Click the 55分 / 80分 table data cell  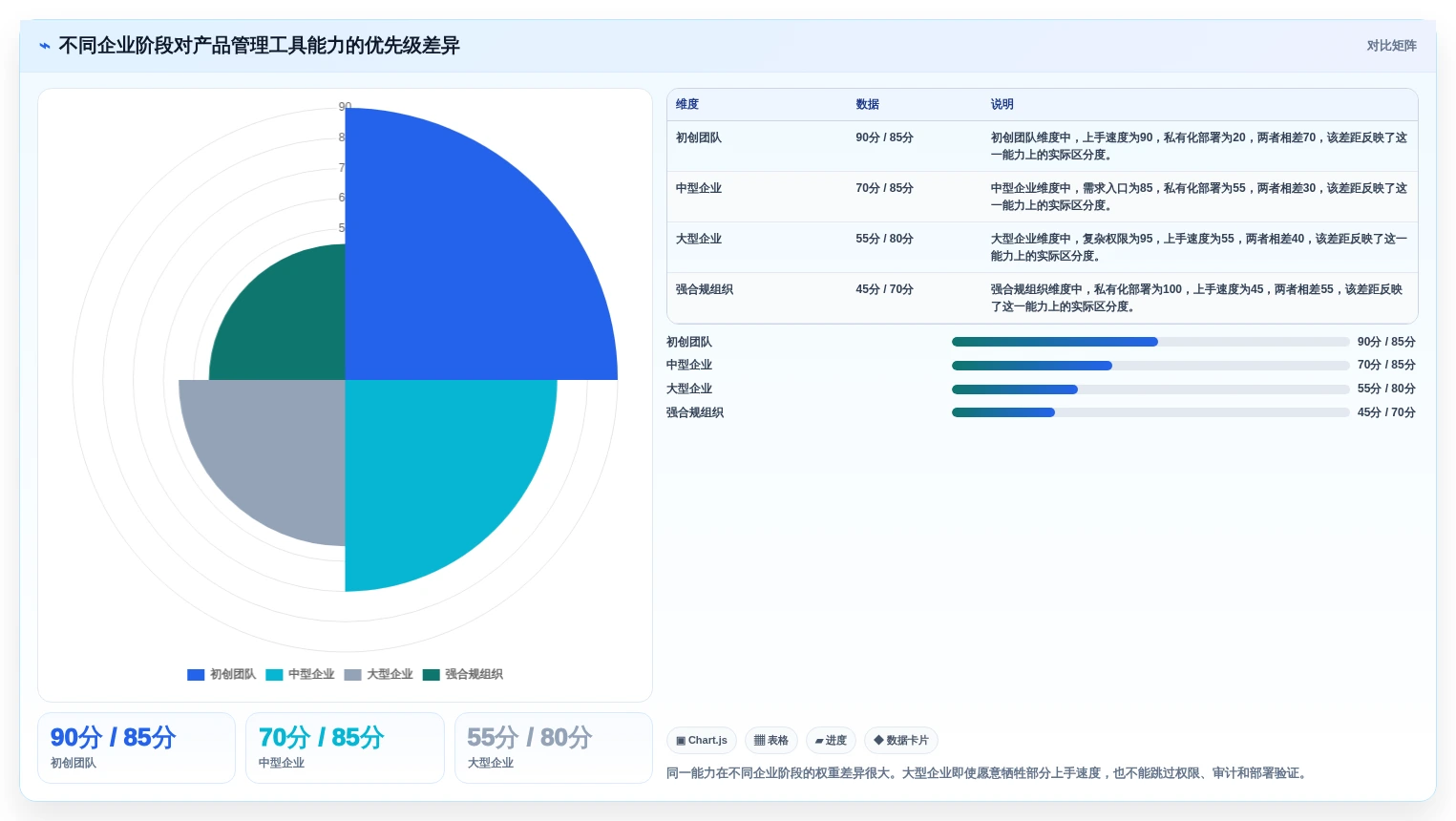pos(884,240)
